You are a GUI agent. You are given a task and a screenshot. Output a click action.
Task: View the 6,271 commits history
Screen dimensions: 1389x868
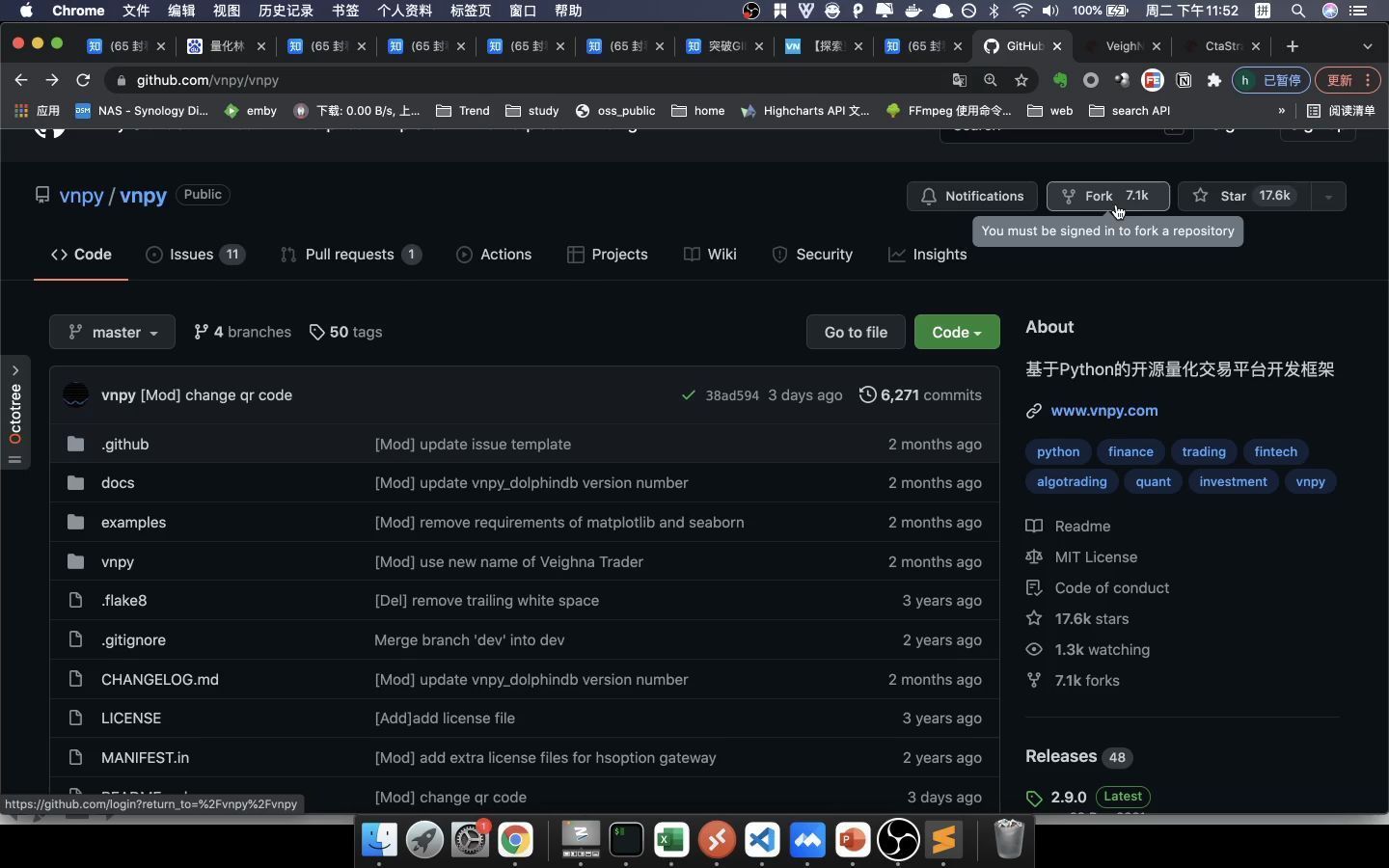(920, 395)
